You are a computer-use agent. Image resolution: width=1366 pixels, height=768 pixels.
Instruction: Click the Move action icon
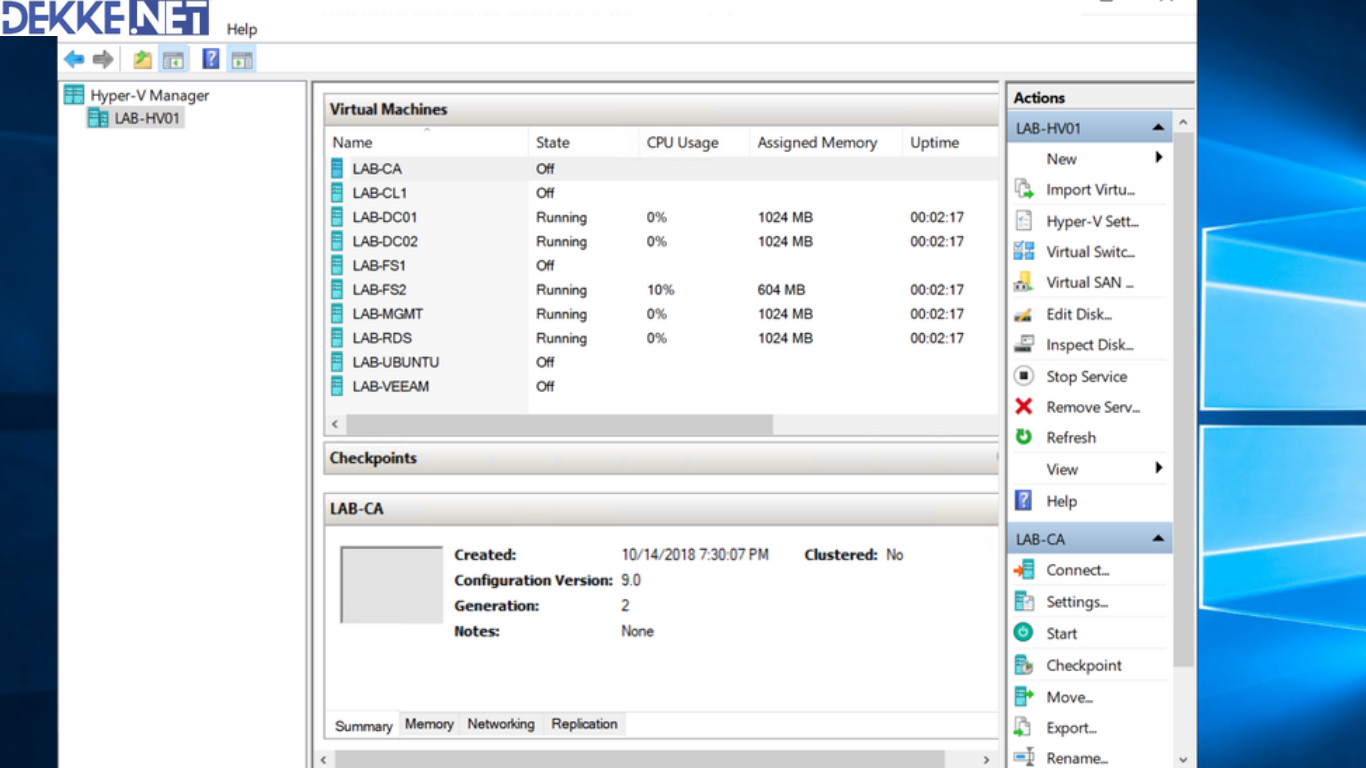(1023, 696)
